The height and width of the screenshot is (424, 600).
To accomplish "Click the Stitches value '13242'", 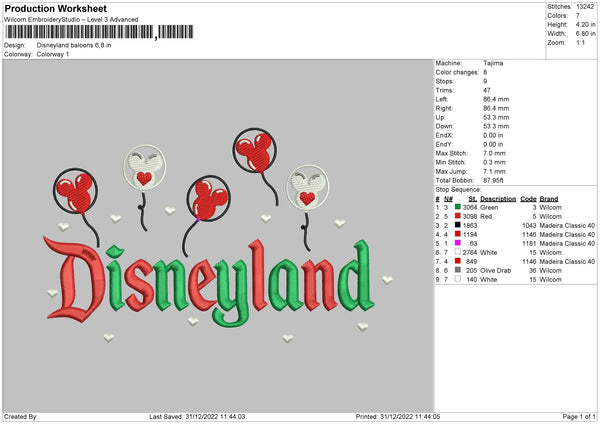I will point(585,7).
